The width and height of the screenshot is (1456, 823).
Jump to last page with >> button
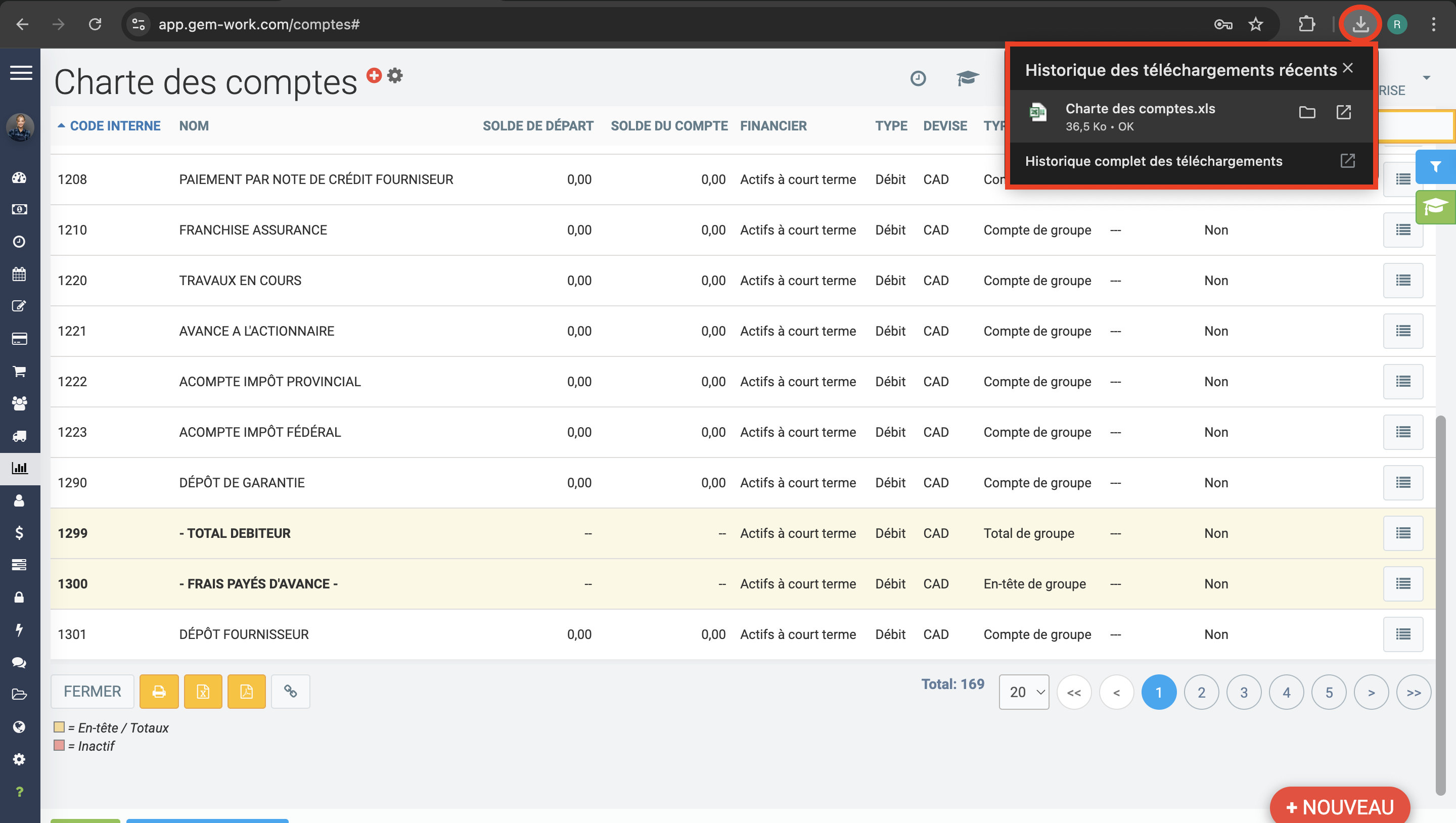[x=1413, y=692]
